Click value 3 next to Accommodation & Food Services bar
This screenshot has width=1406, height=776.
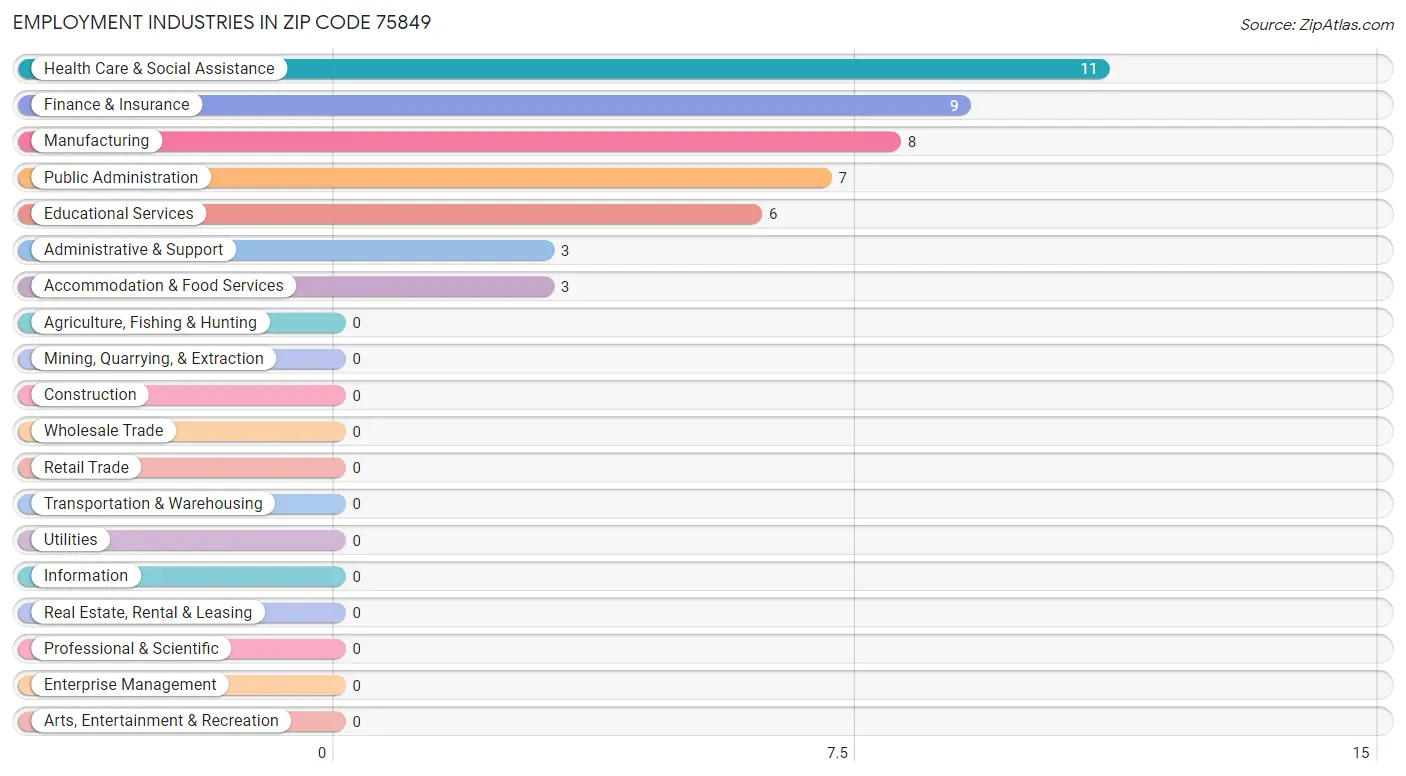click(565, 287)
